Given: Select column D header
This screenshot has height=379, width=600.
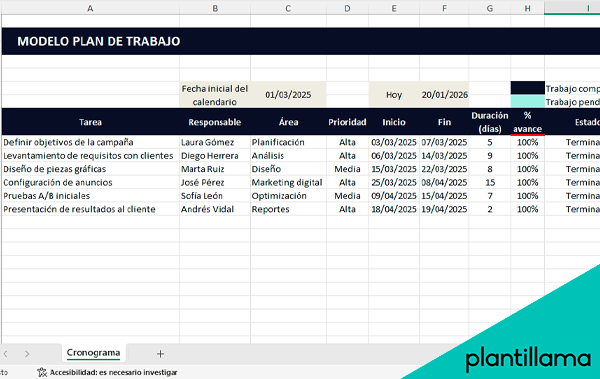Looking at the screenshot, I should click(x=347, y=8).
